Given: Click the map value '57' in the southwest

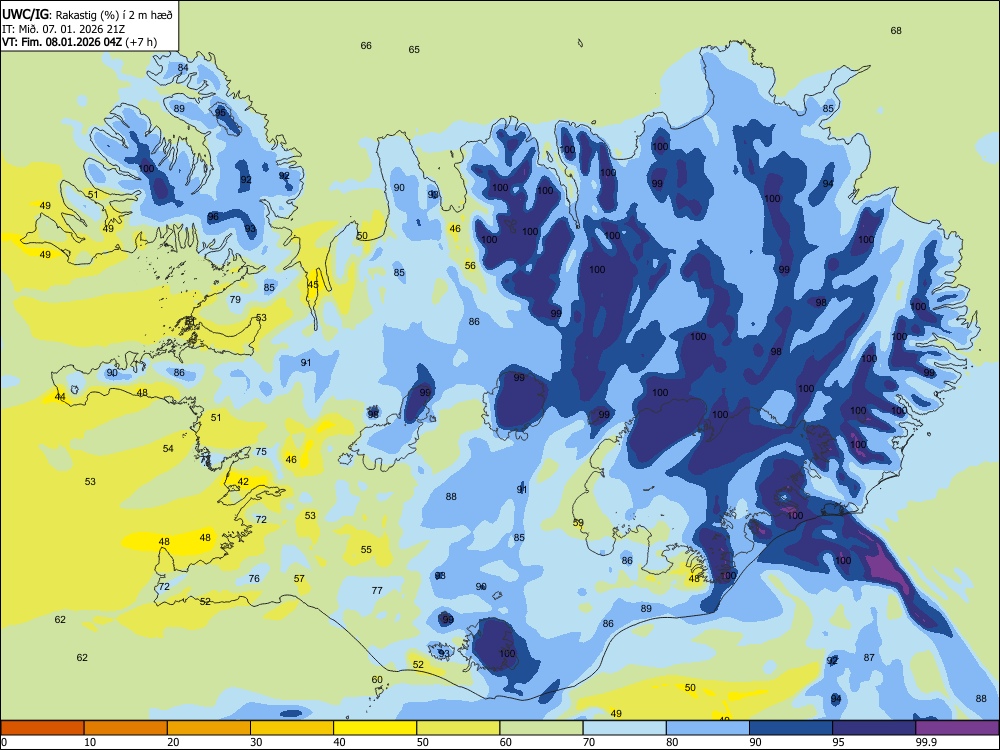Looking at the screenshot, I should point(299,579).
